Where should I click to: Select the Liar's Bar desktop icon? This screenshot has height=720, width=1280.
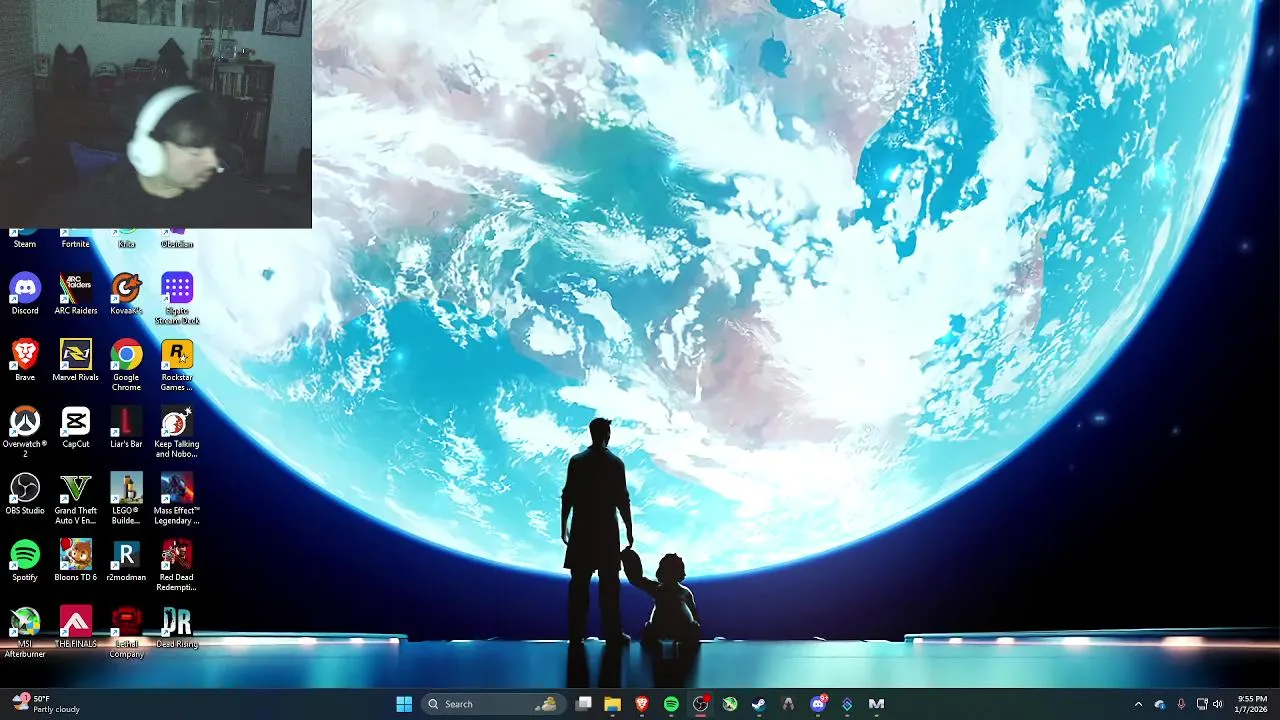[126, 427]
